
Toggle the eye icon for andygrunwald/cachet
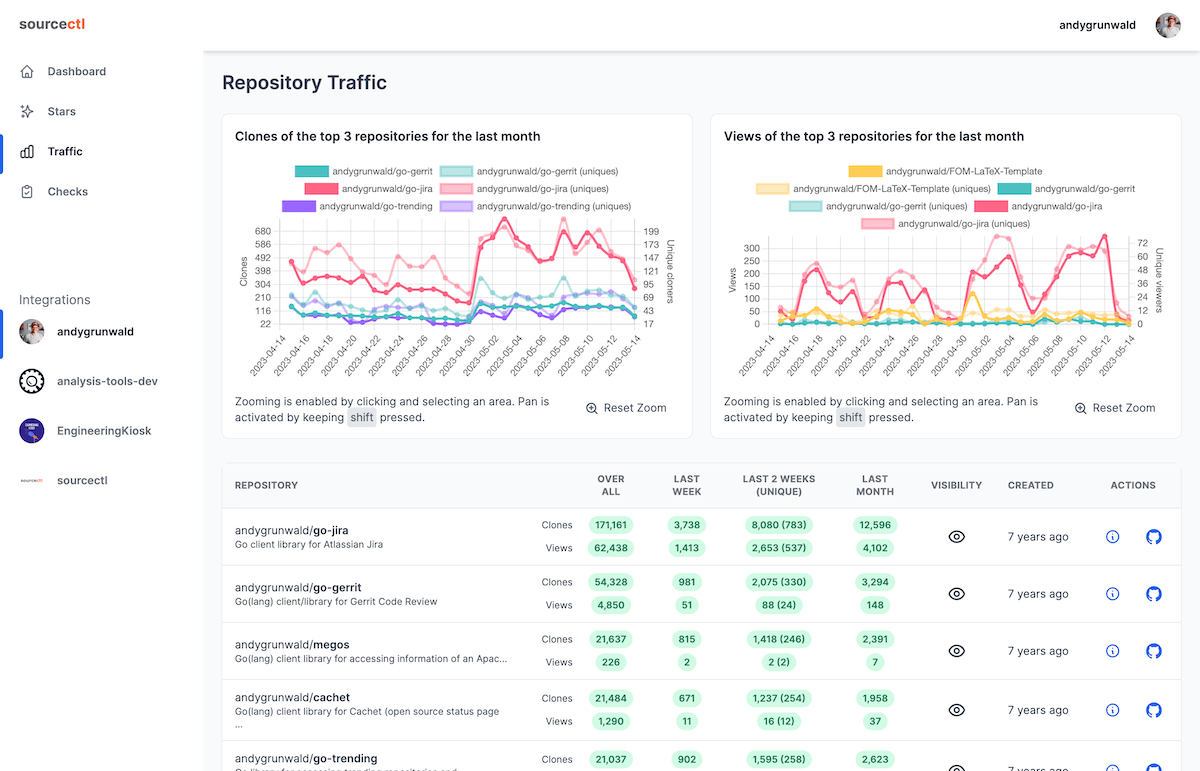[956, 710]
